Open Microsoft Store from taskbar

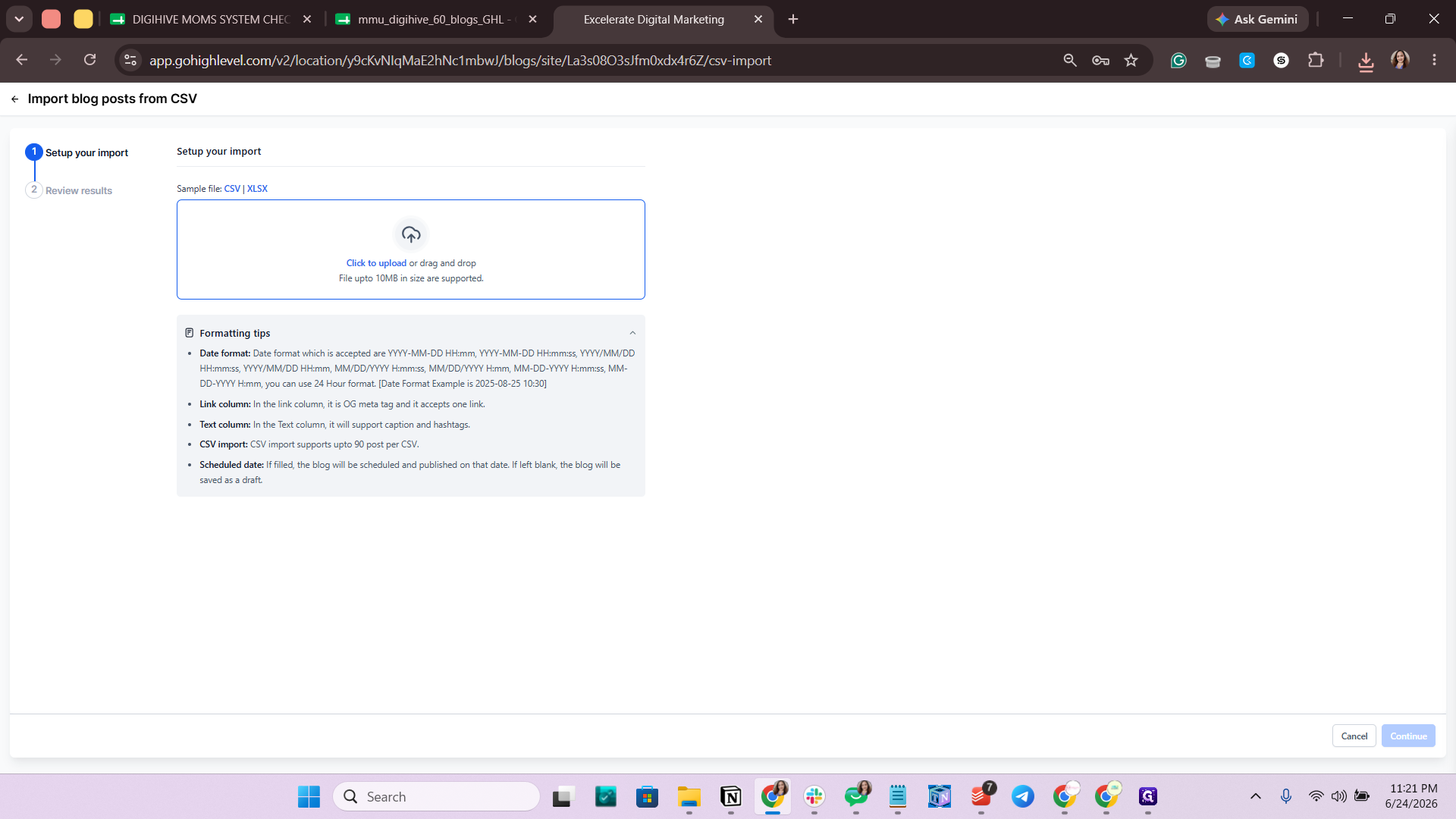coord(647,796)
